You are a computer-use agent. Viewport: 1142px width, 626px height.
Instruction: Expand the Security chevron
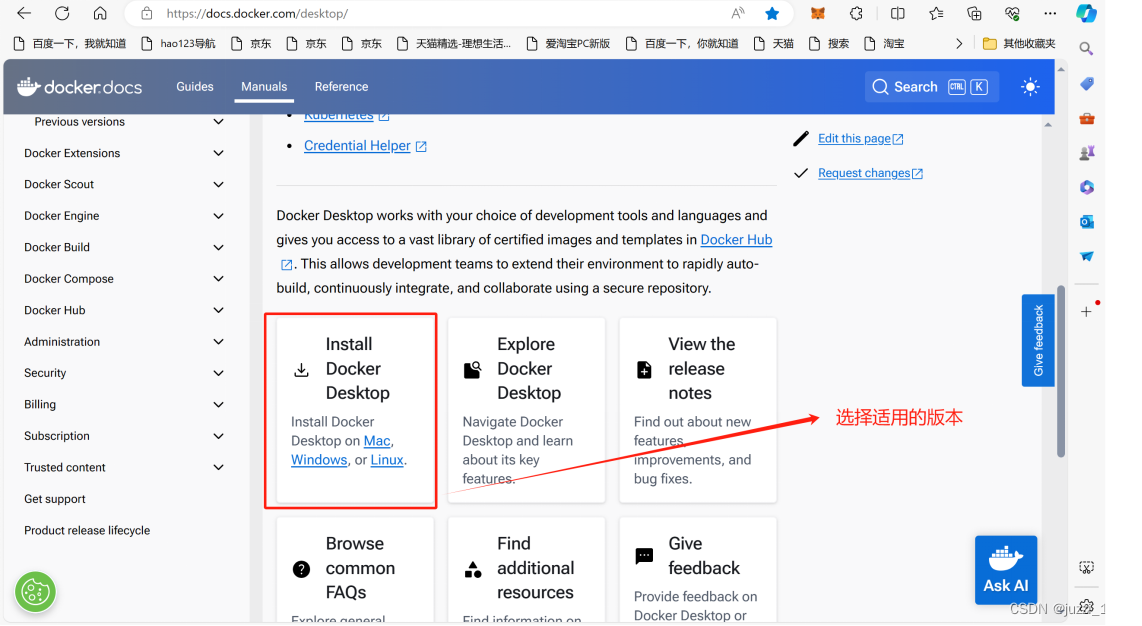coord(218,373)
